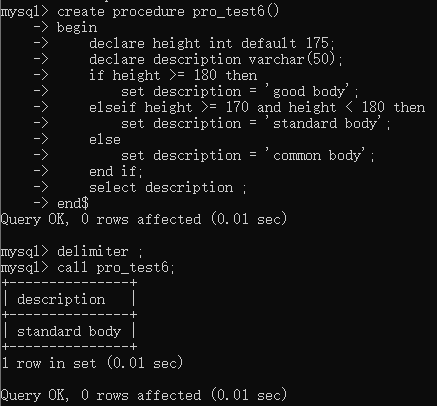Click the 'good body' string literal

click(x=307, y=91)
